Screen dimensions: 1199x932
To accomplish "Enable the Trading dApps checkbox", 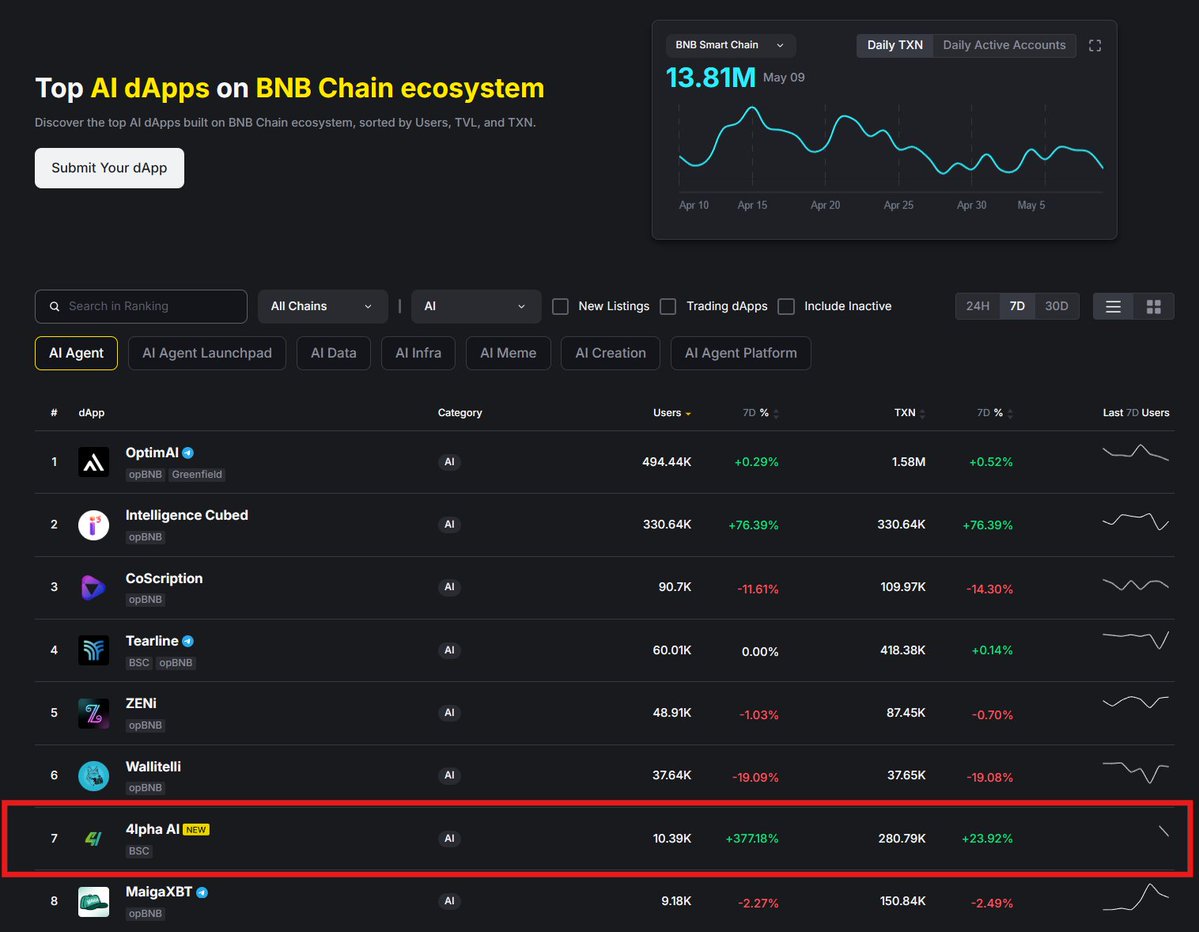I will [x=668, y=307].
